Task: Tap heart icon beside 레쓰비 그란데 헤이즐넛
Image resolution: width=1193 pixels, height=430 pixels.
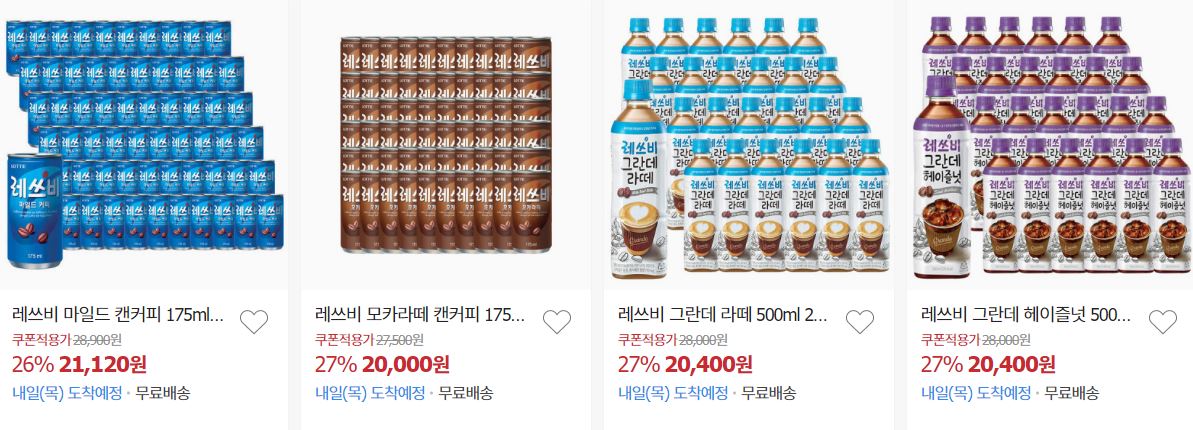Action: (x=1163, y=323)
